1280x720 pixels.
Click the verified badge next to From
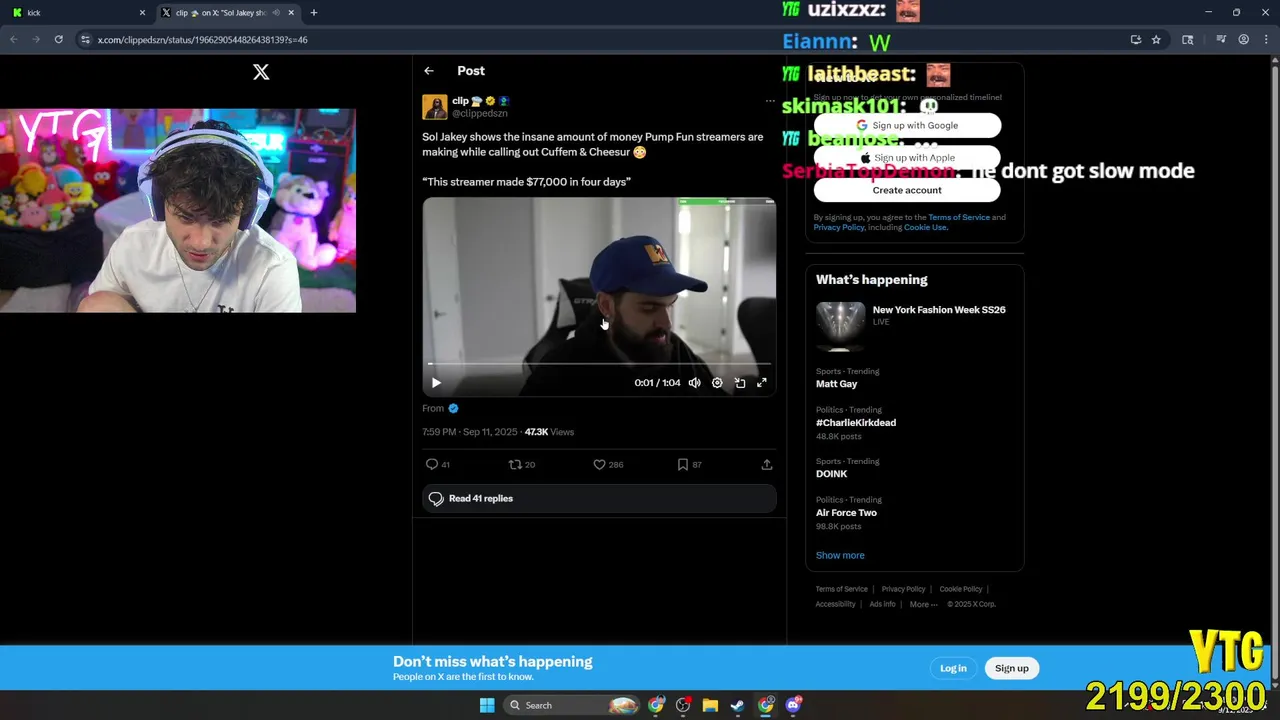coord(453,408)
